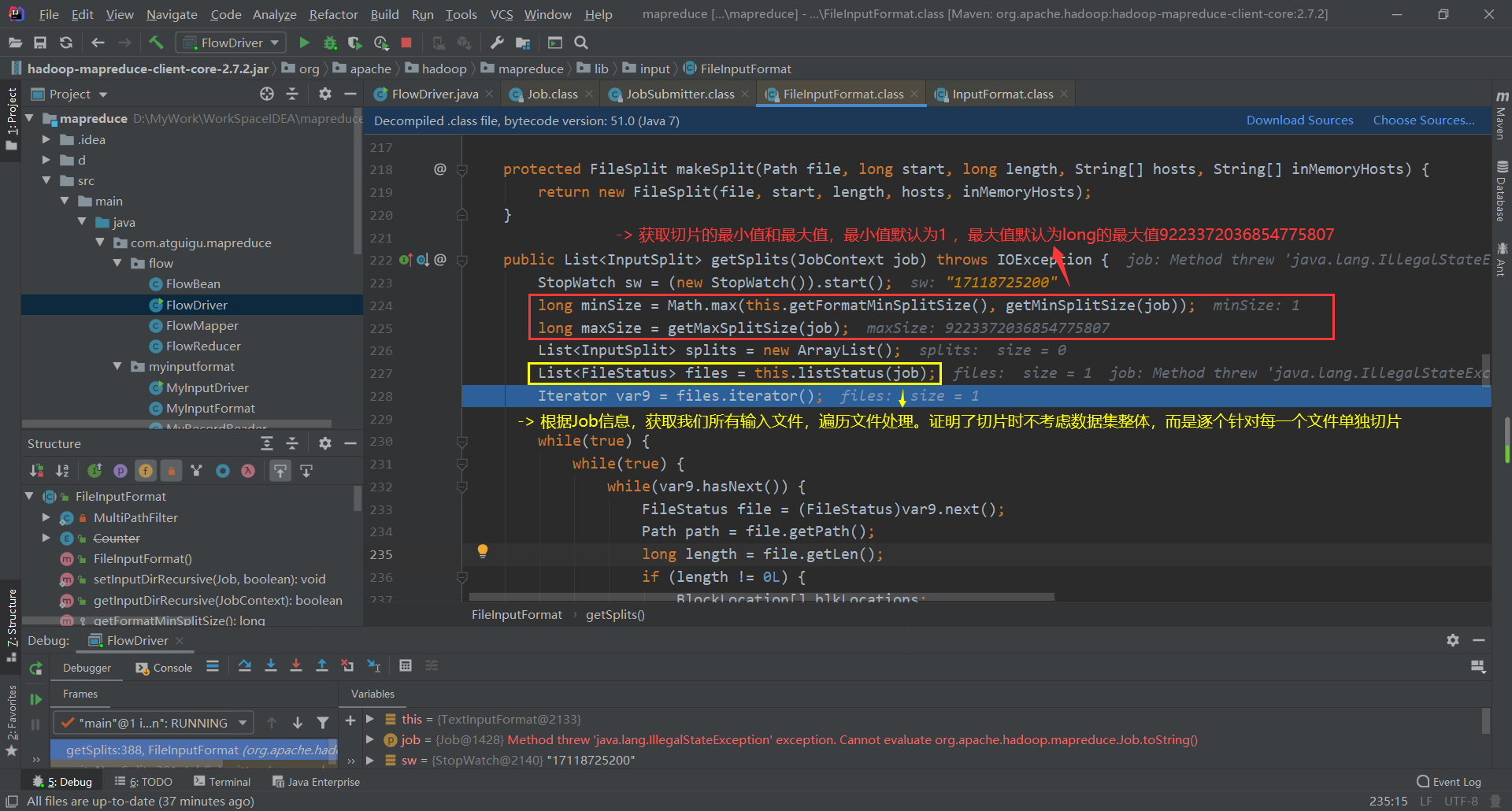Run FlowDriver with Coverage
This screenshot has width=1512, height=811.
(355, 43)
